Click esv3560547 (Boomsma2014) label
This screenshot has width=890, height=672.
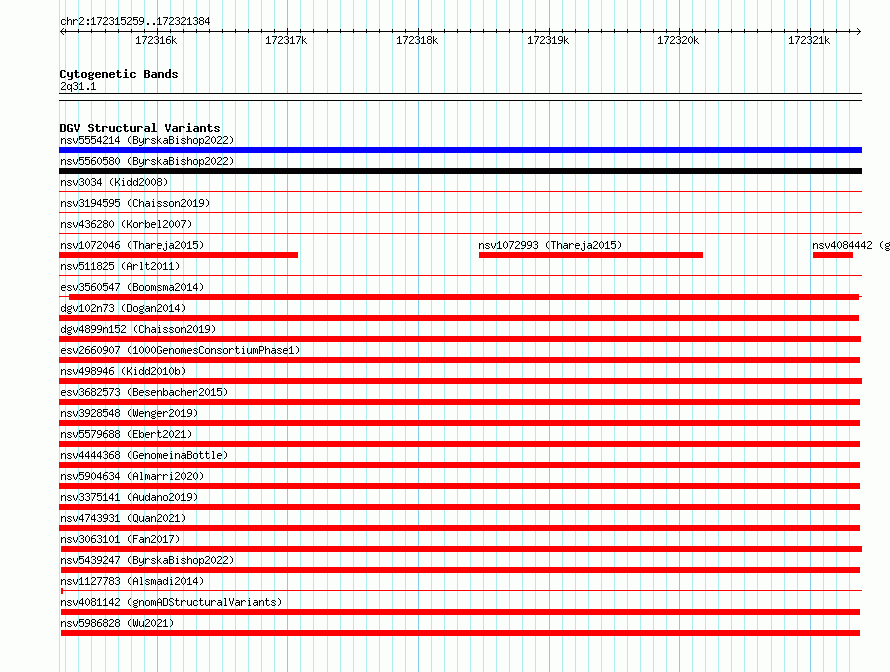132,287
